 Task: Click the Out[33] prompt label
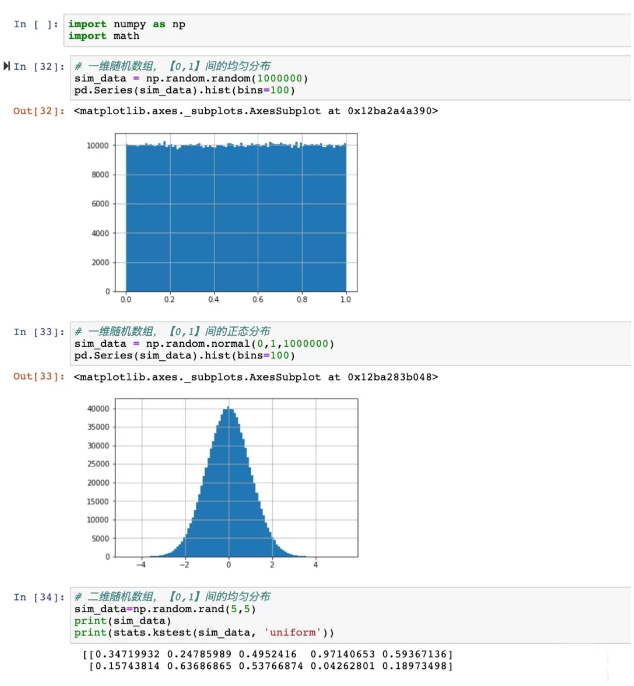tap(39, 376)
